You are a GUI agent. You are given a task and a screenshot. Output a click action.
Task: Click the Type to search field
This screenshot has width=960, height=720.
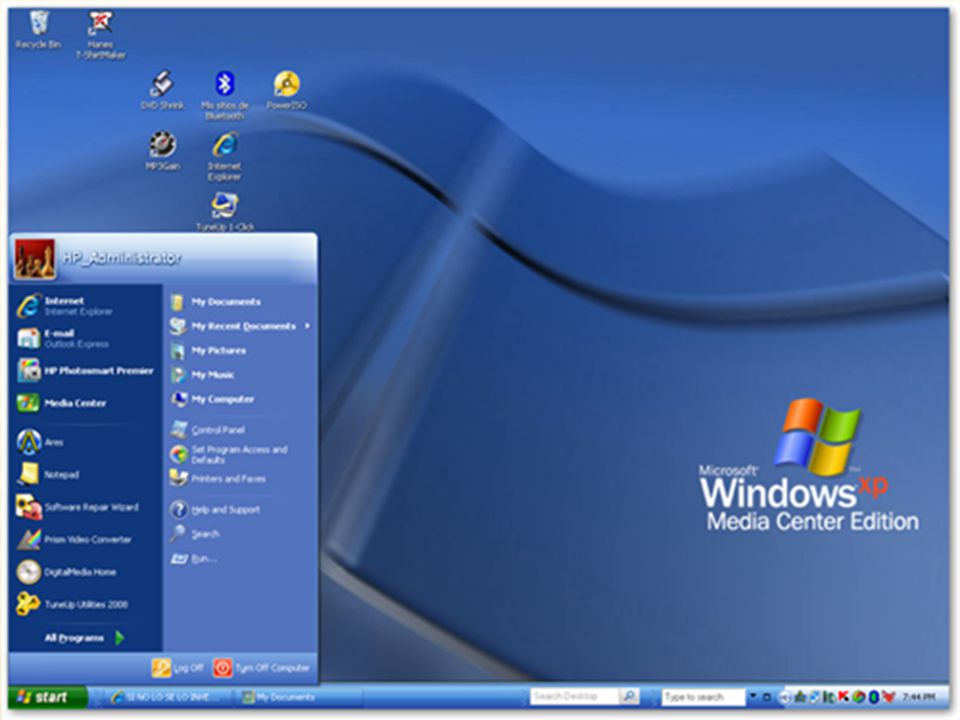tap(703, 697)
